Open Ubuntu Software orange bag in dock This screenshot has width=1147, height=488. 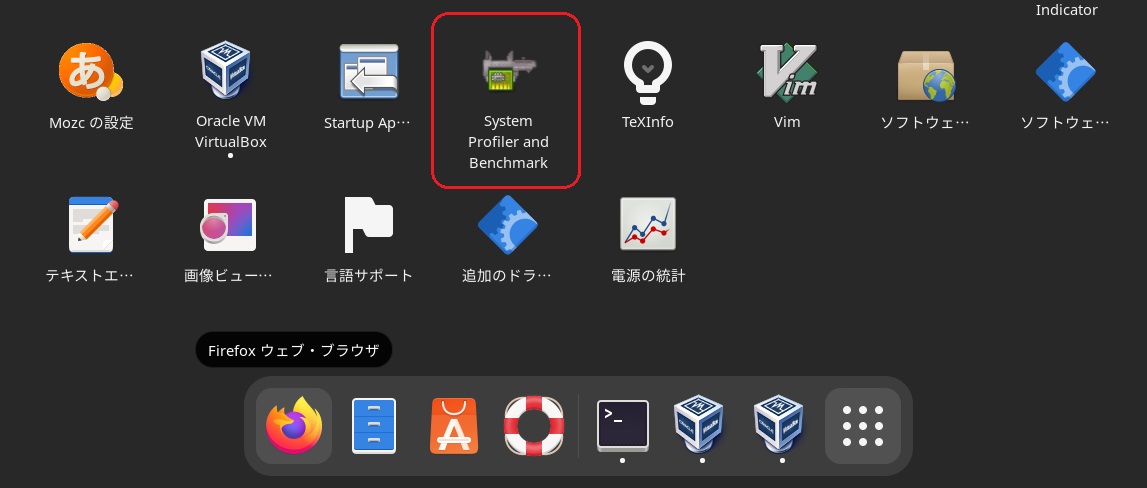pyautogui.click(x=454, y=426)
